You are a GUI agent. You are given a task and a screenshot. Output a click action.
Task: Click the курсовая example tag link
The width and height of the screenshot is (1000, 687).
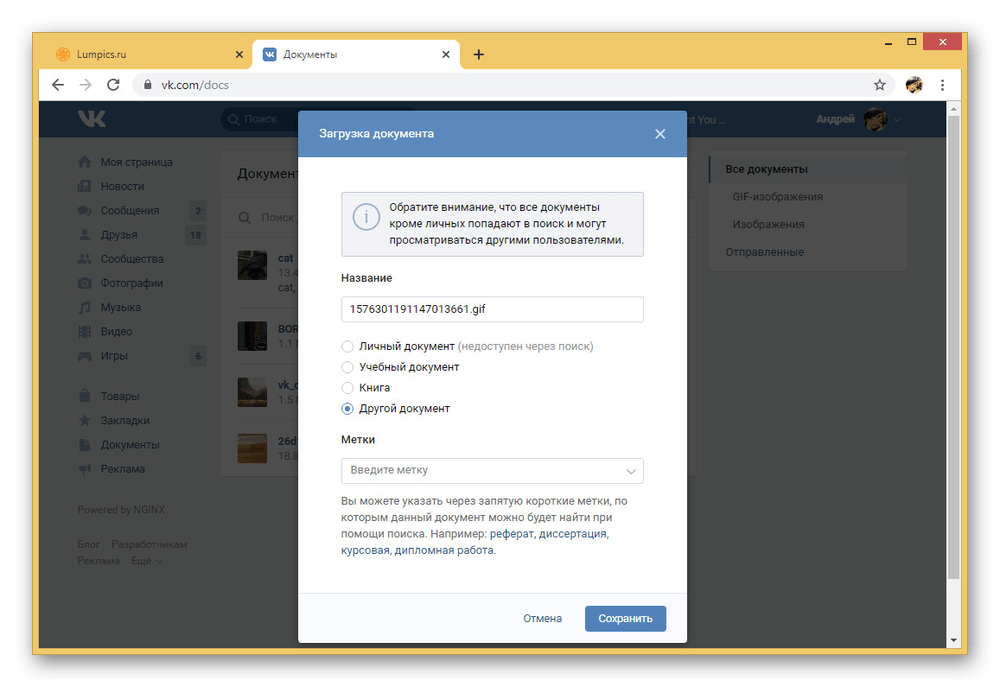[x=365, y=550]
